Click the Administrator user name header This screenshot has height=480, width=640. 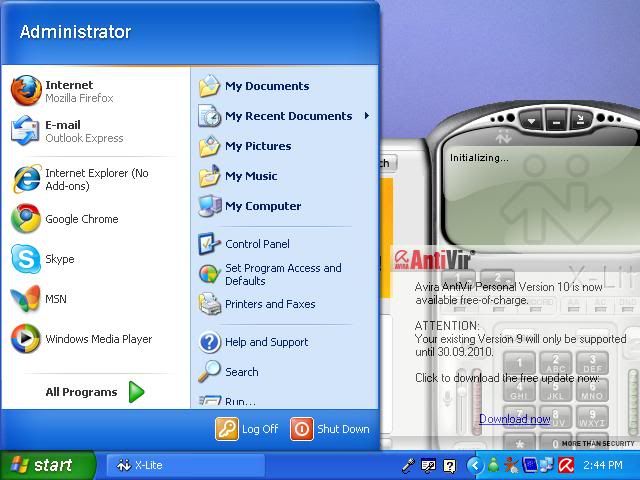tap(76, 32)
